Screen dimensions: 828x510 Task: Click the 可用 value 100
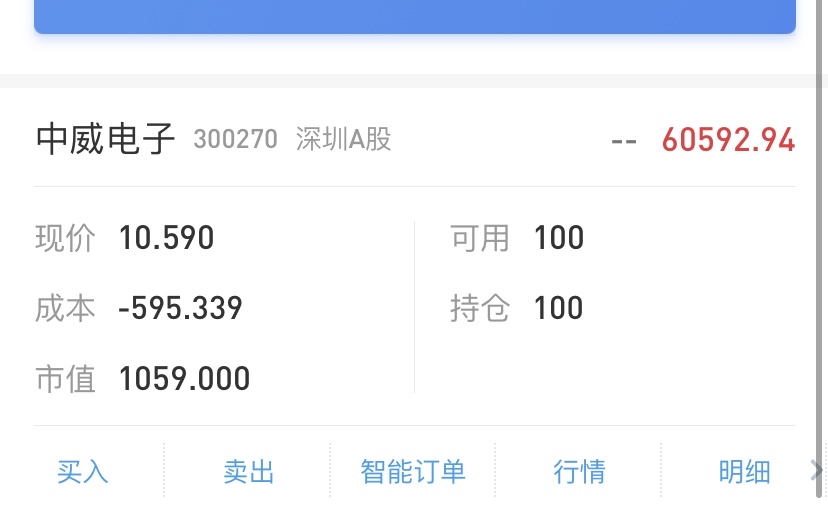point(559,238)
